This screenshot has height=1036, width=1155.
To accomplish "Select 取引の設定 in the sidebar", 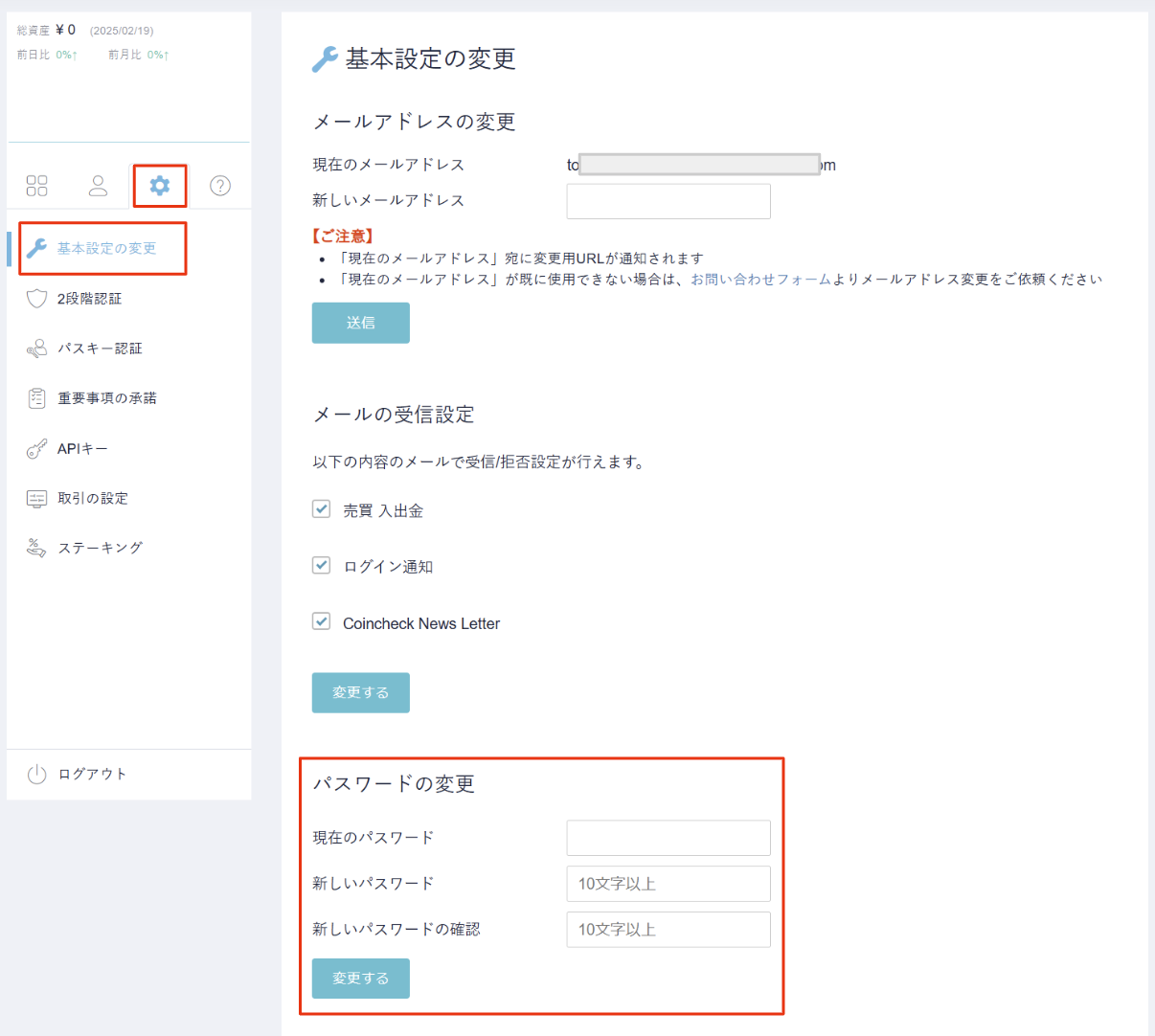I will [93, 499].
